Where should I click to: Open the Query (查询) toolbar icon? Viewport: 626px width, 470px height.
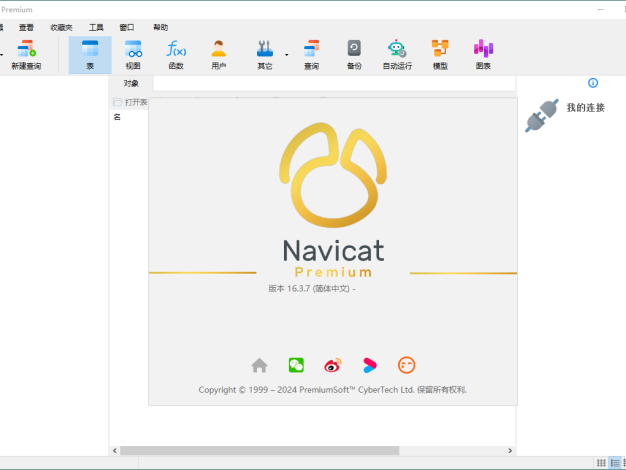point(311,55)
